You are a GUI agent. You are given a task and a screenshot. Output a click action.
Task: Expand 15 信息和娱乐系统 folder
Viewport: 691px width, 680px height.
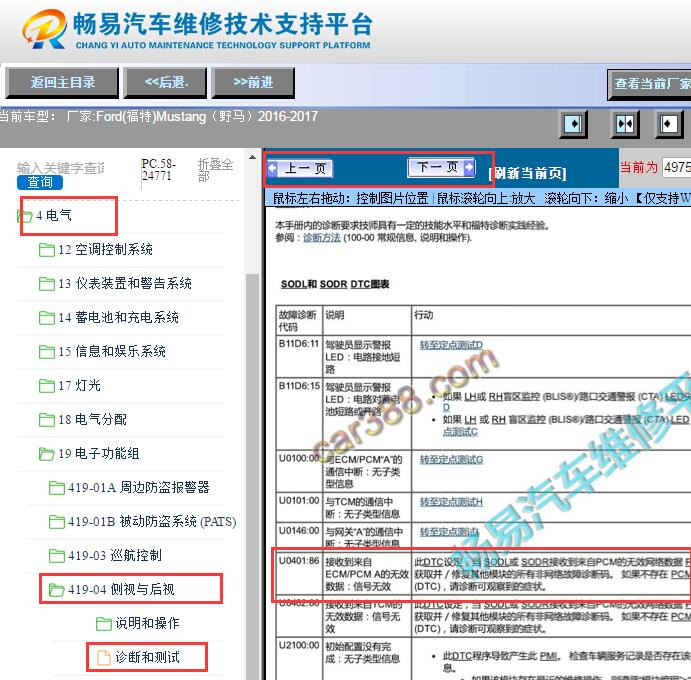pyautogui.click(x=112, y=351)
